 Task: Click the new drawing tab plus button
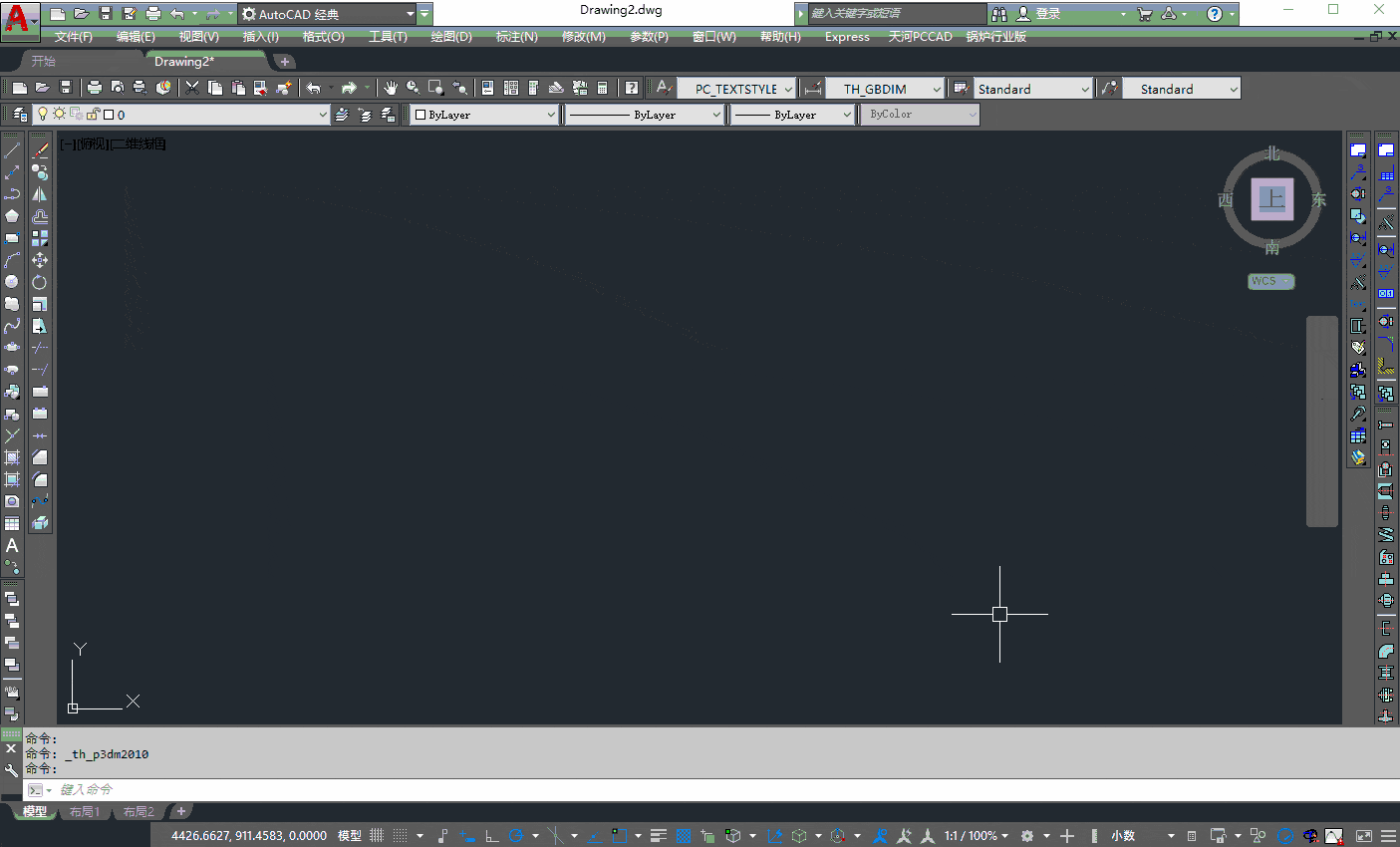tap(285, 62)
